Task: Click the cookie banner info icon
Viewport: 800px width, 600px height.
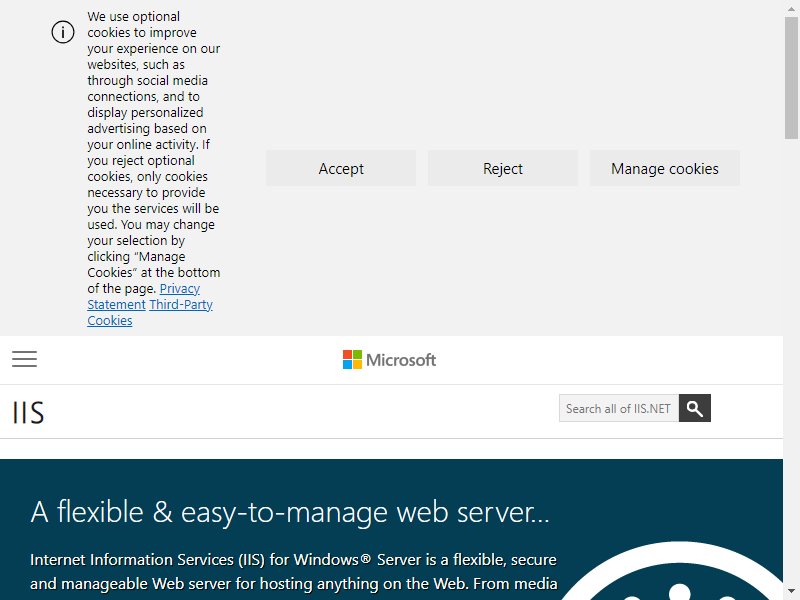Action: tap(63, 32)
